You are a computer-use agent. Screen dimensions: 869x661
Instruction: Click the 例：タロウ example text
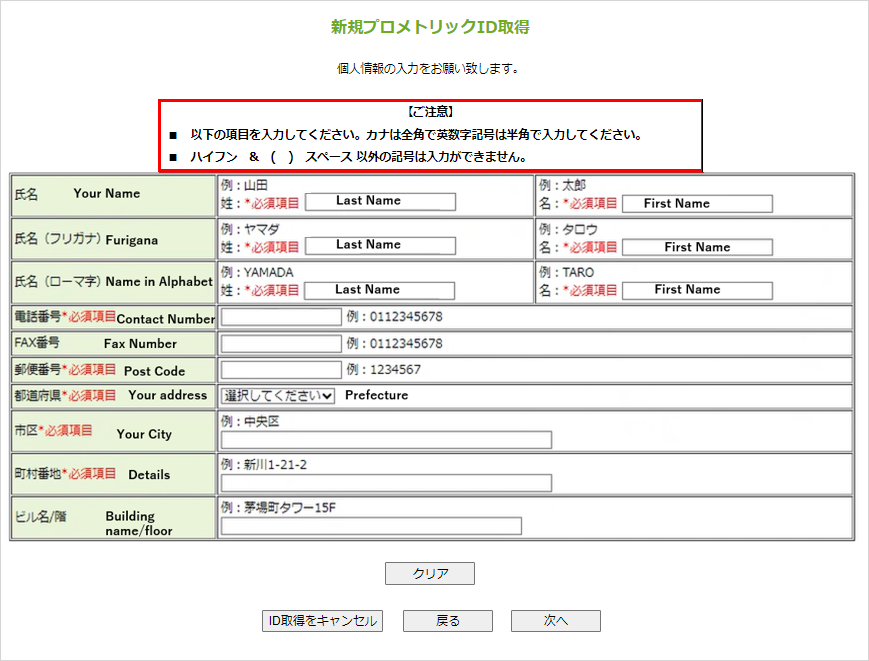pyautogui.click(x=569, y=229)
